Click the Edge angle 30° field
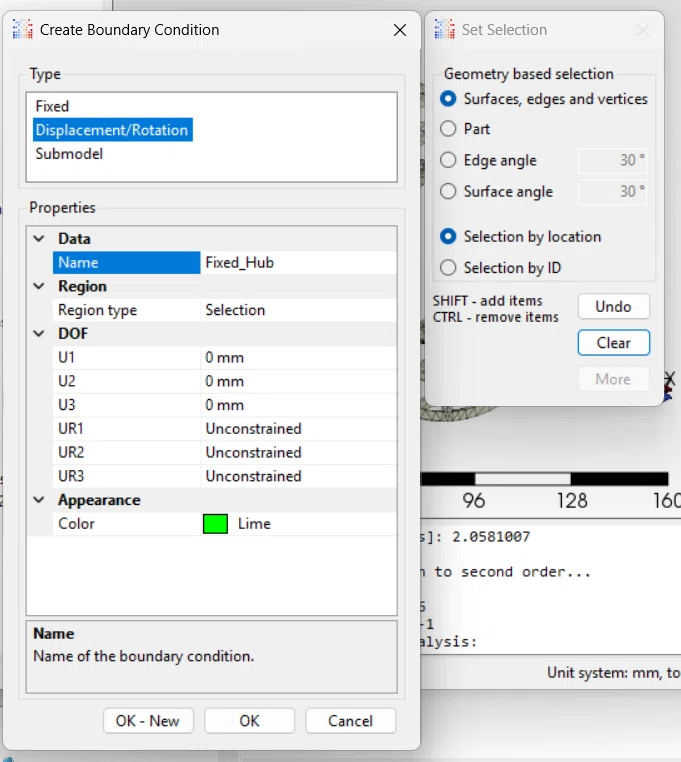This screenshot has height=762, width=681. click(x=613, y=160)
